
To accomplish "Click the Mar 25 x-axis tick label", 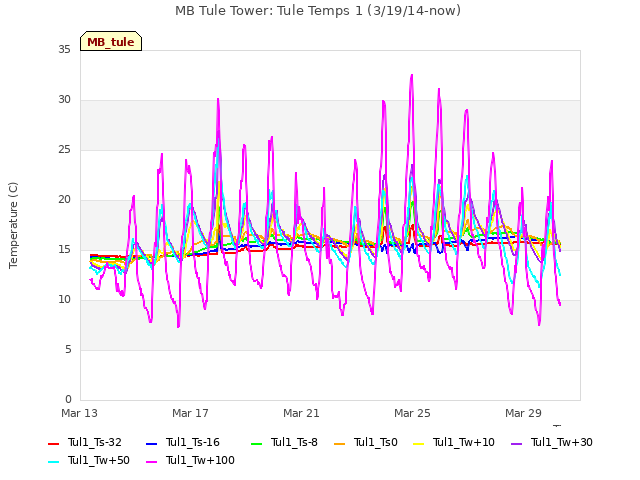I will coord(412,413).
